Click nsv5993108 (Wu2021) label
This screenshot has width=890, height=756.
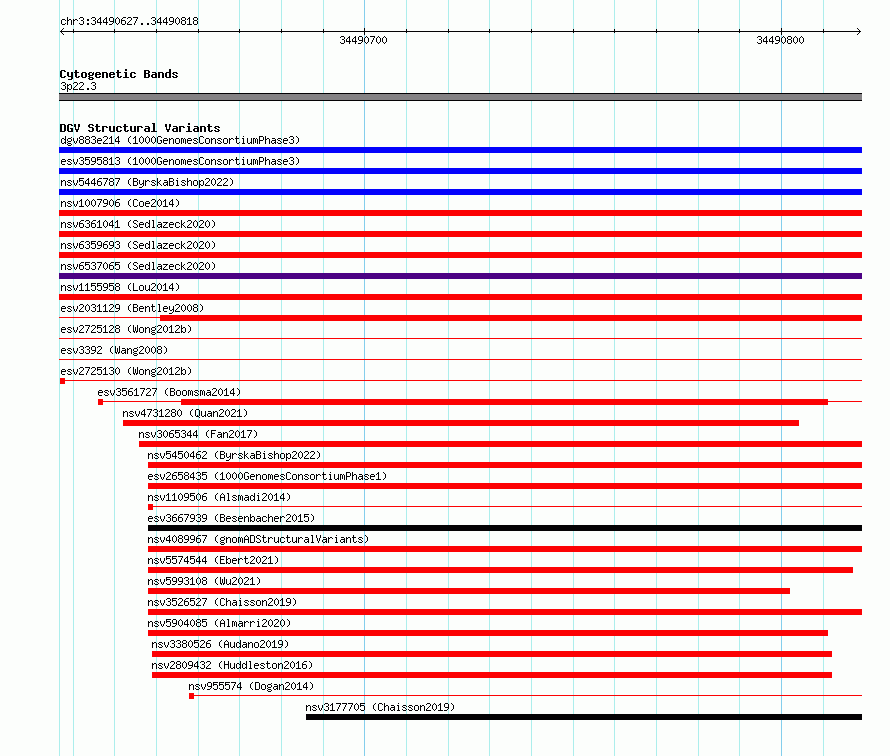tap(204, 581)
